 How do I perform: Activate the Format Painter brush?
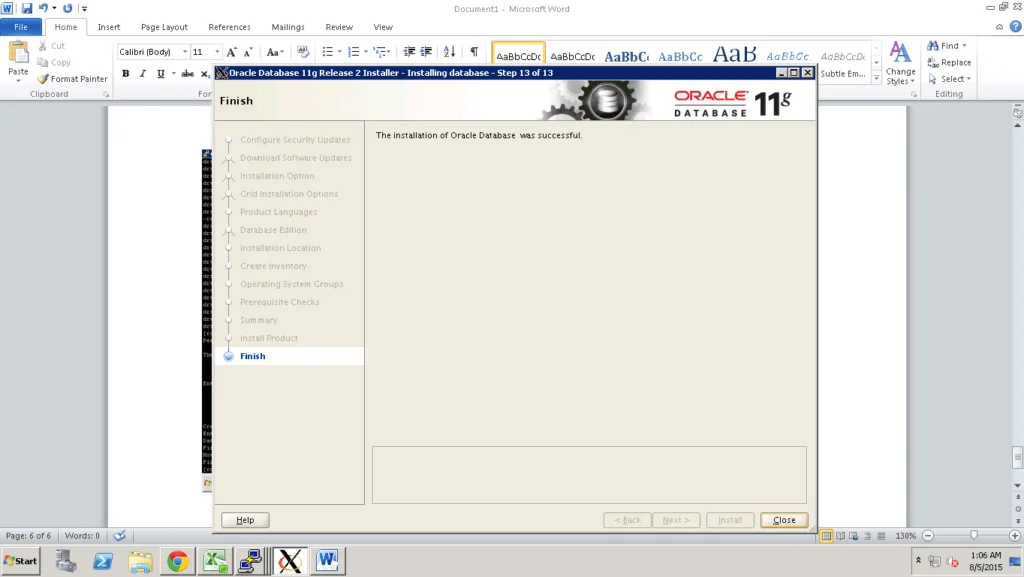(43, 78)
